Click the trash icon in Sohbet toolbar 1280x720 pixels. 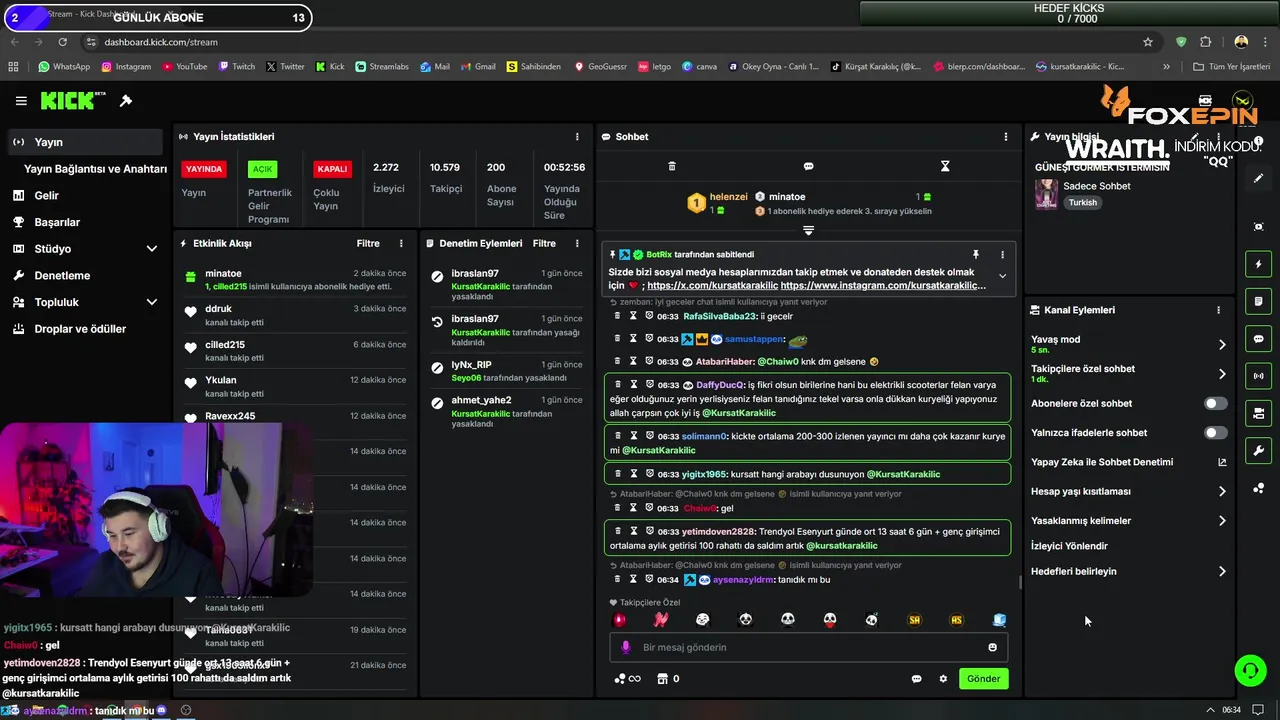pyautogui.click(x=672, y=166)
